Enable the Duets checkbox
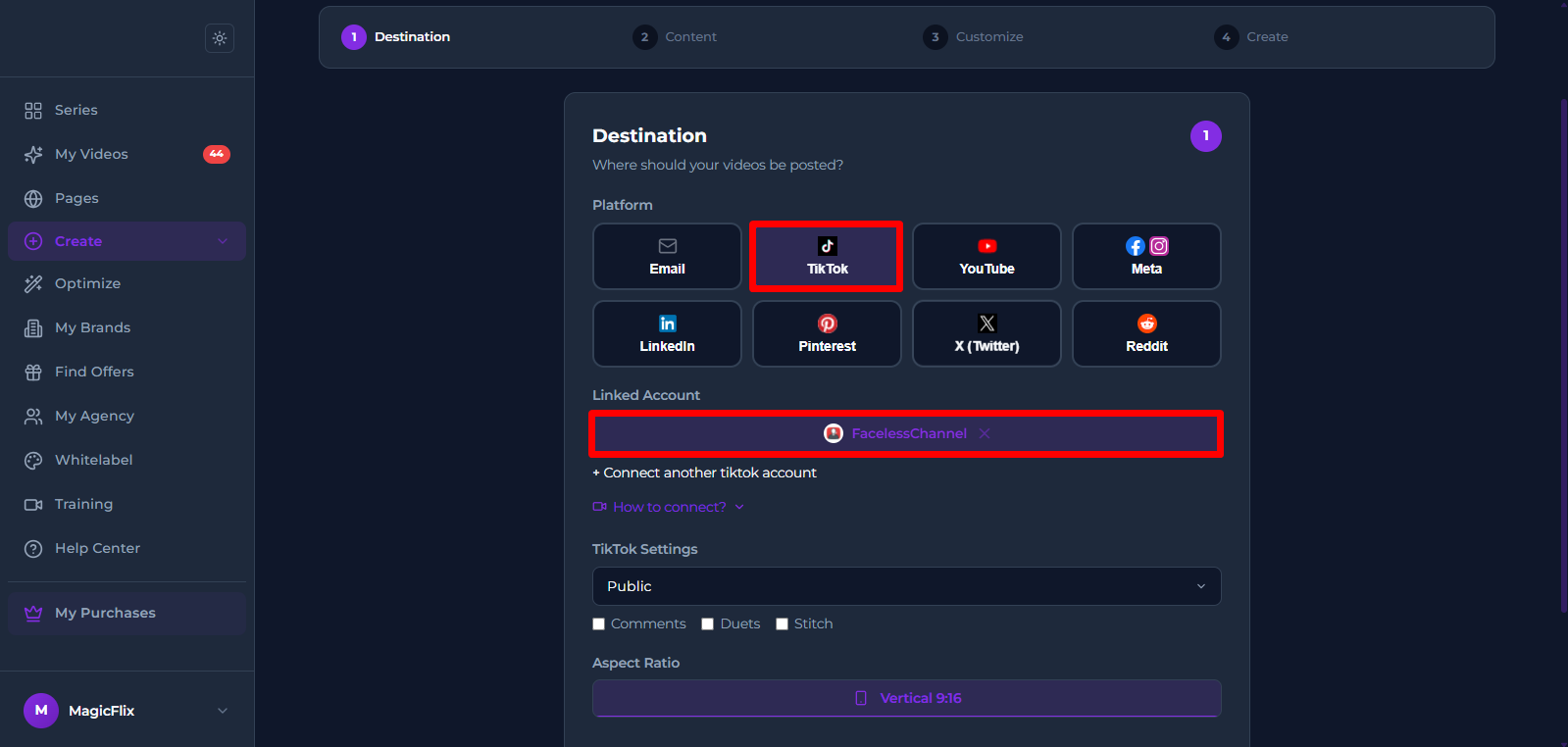Image resolution: width=1568 pixels, height=747 pixels. click(x=708, y=624)
